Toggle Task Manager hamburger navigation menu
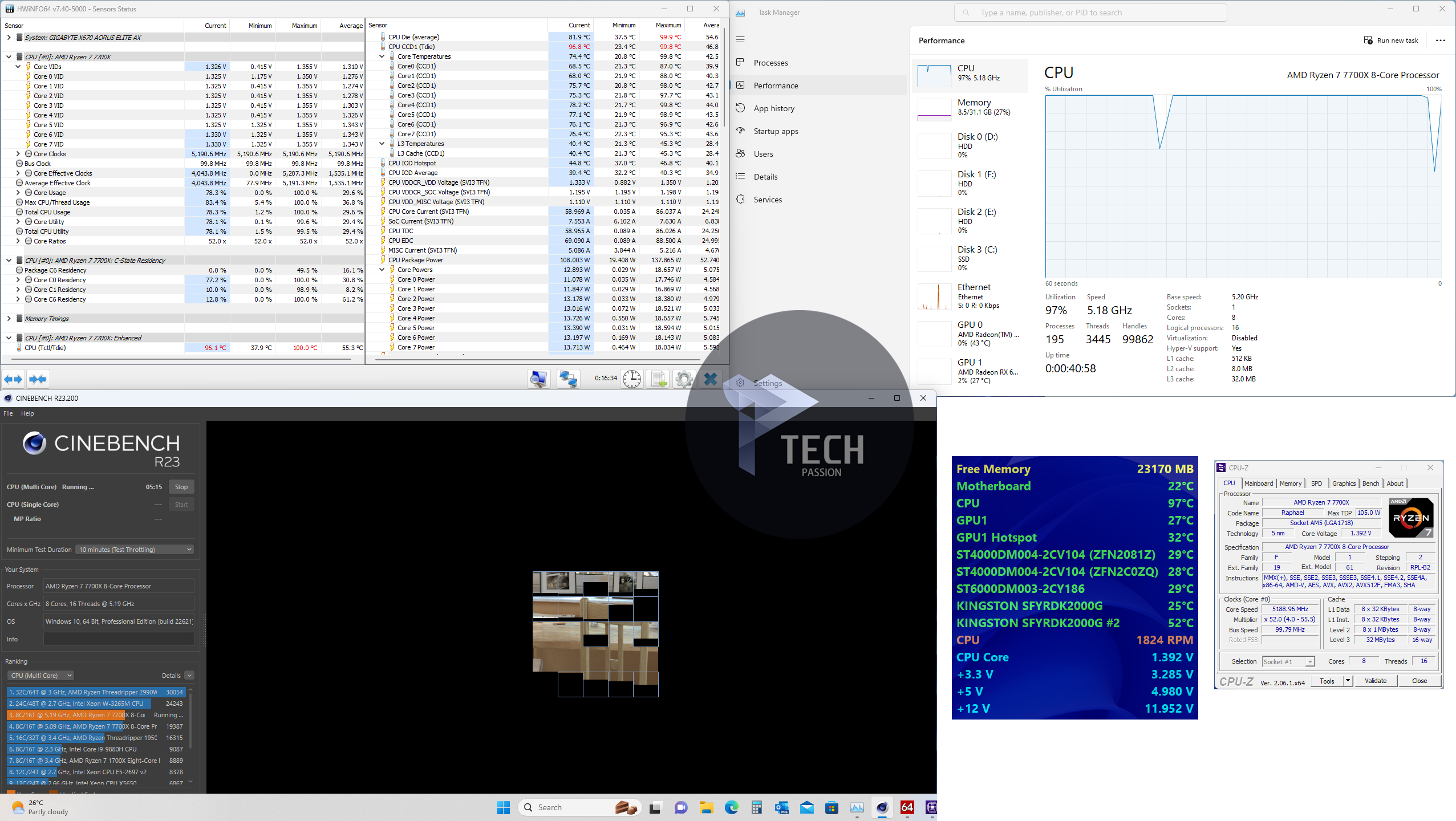The width and height of the screenshot is (1456, 821). click(x=740, y=39)
